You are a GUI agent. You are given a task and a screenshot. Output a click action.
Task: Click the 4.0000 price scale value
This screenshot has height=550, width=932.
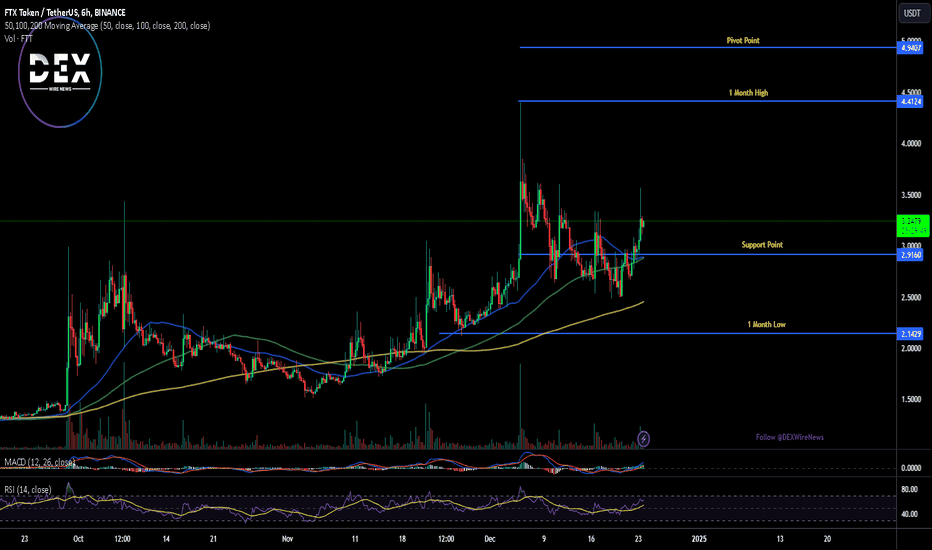tap(911, 143)
